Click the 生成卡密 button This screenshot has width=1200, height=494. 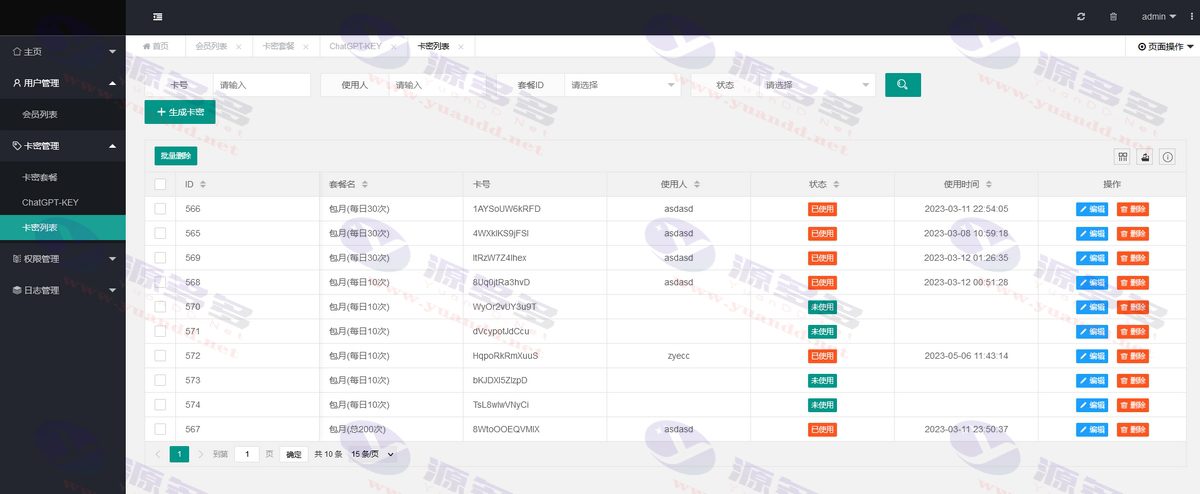(180, 112)
